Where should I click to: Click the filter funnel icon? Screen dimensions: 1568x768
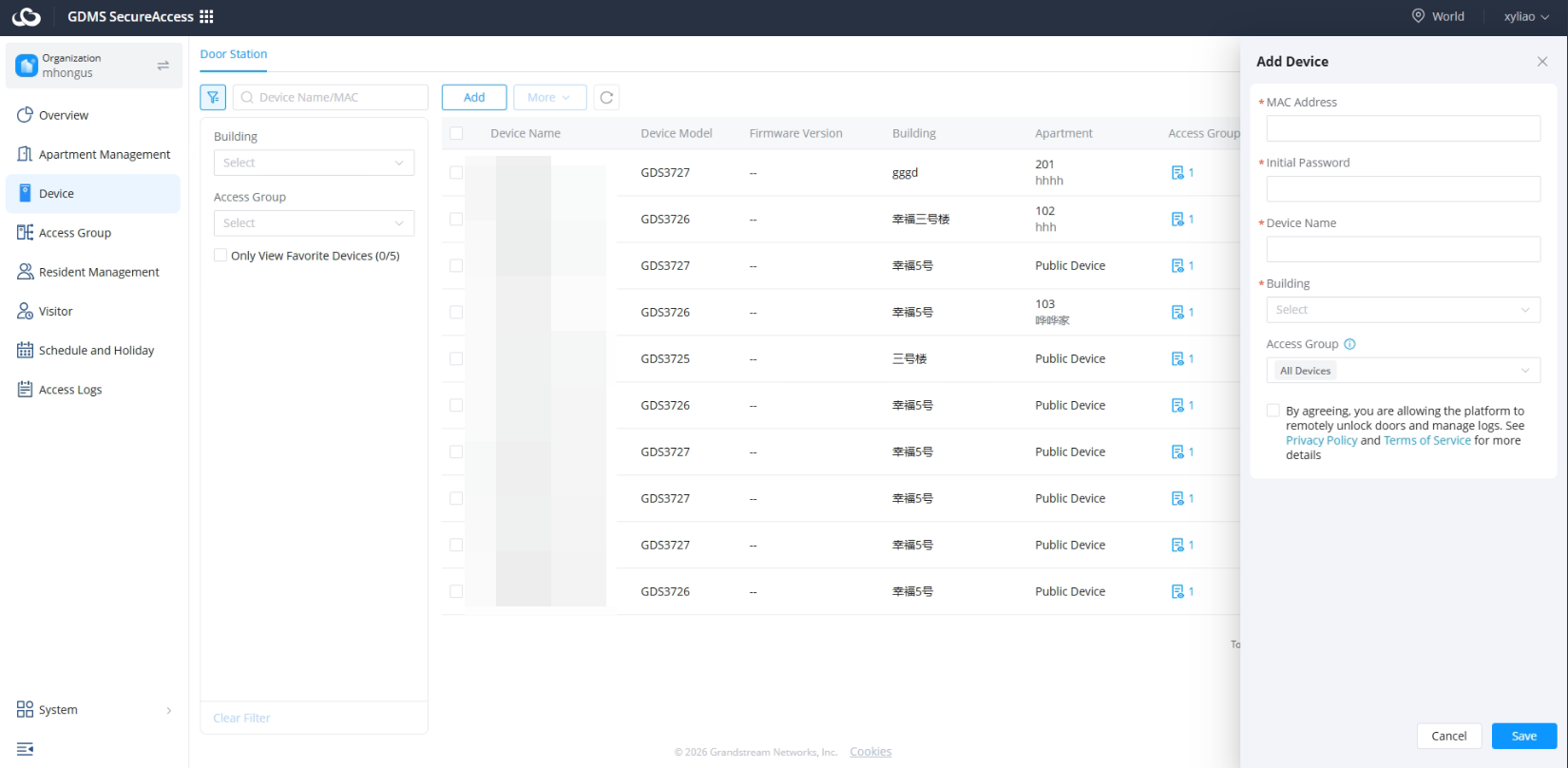point(213,97)
